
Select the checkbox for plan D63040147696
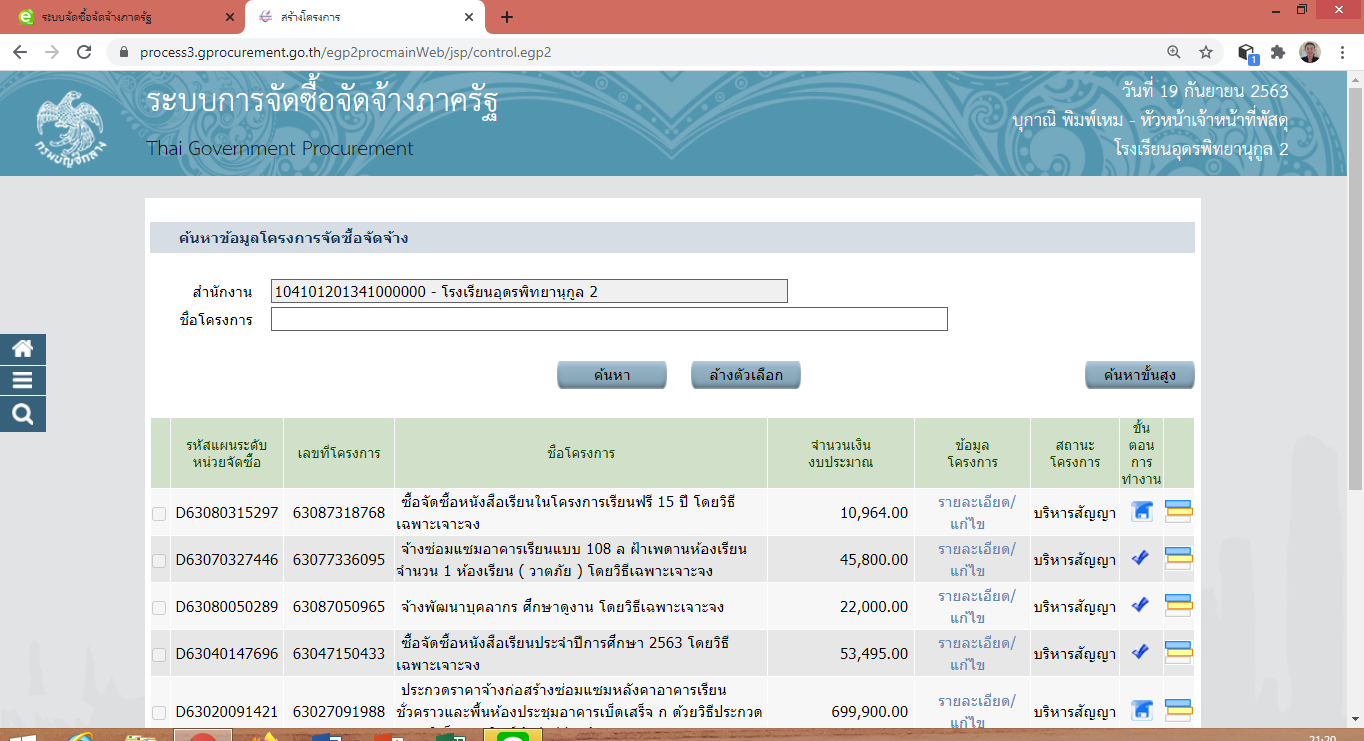[x=159, y=655]
